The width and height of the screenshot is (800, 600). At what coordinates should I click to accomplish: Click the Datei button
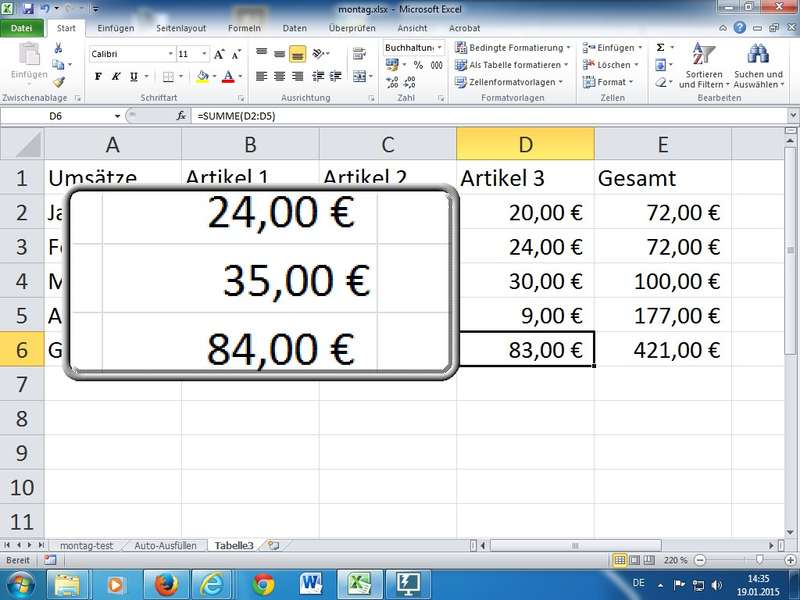[x=20, y=28]
